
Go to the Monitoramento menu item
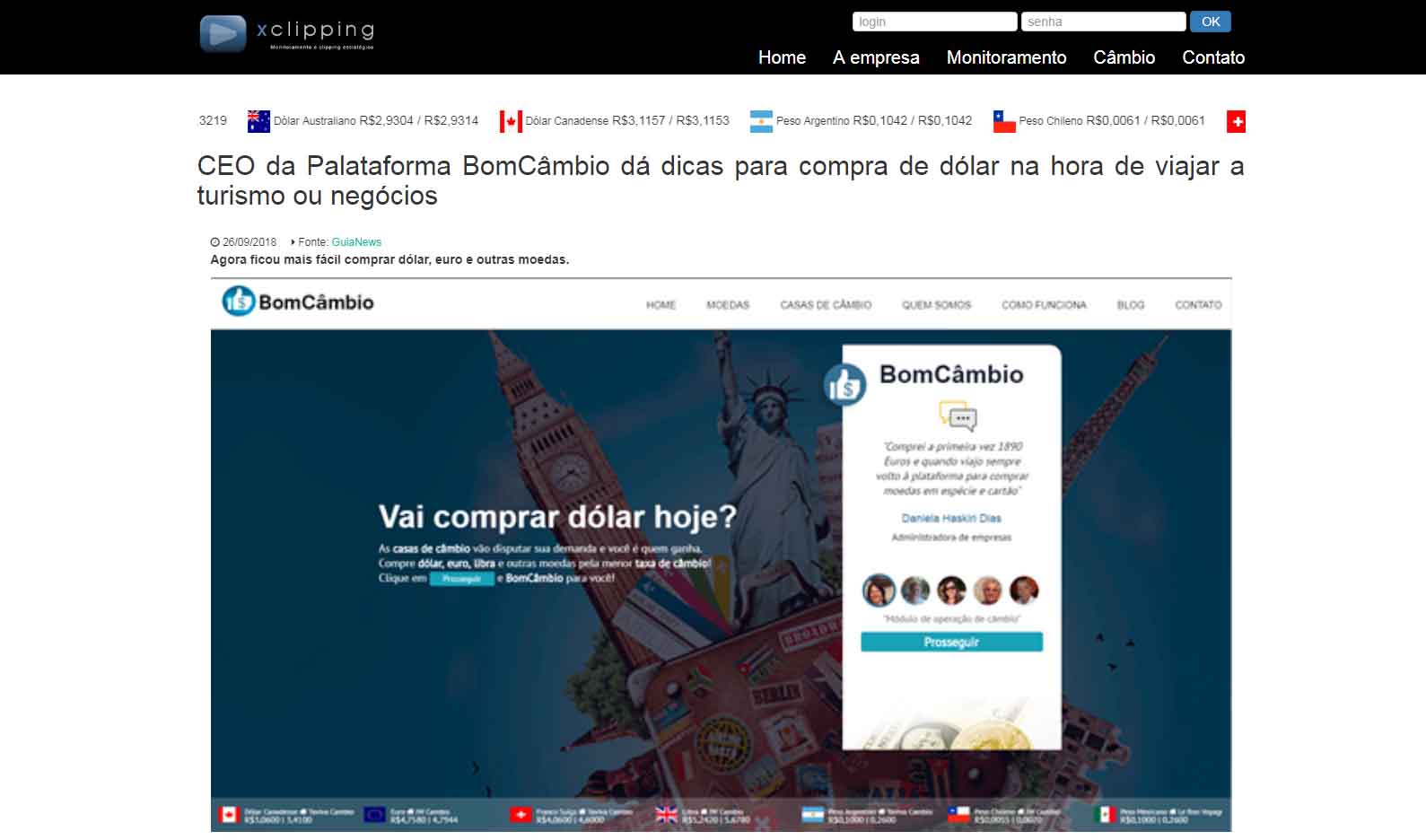point(1006,57)
